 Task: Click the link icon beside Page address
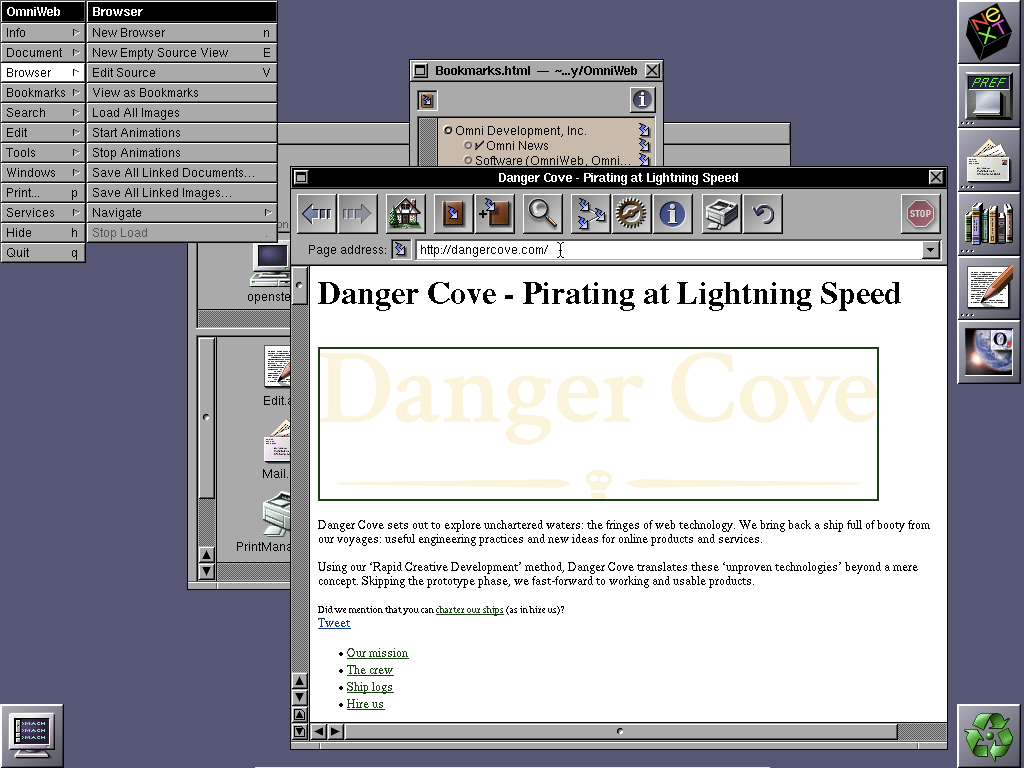401,249
